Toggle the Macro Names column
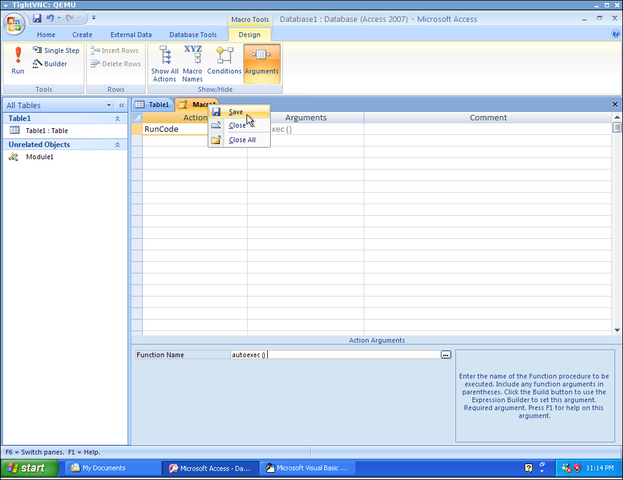The height and width of the screenshot is (480, 623). click(x=193, y=64)
